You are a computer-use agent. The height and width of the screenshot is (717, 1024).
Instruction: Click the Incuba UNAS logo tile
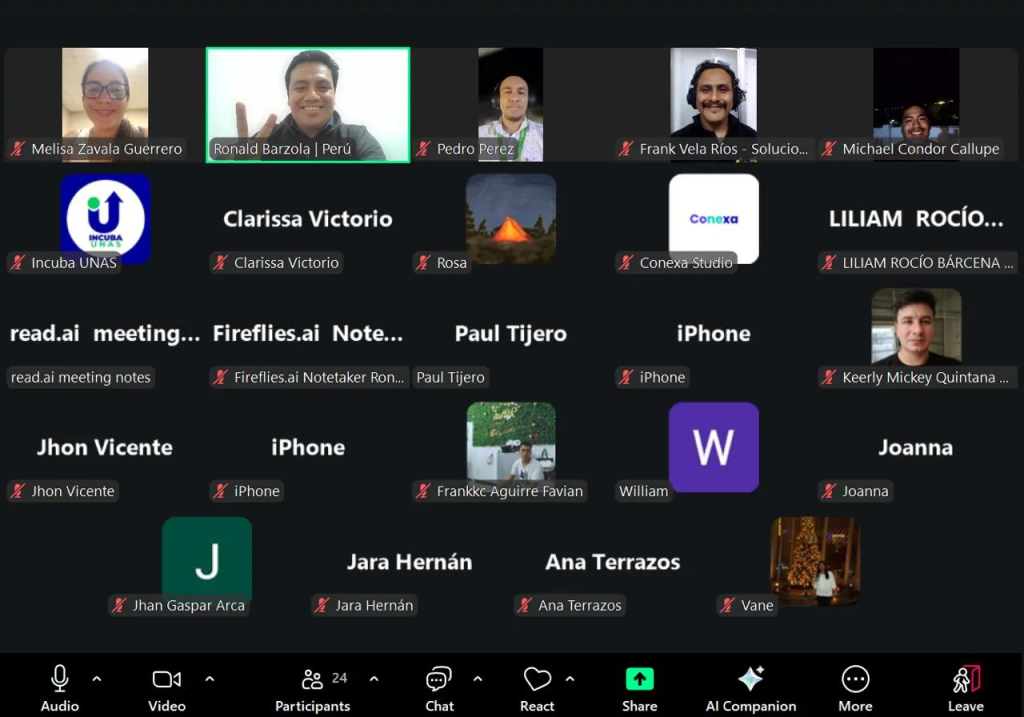click(x=105, y=218)
